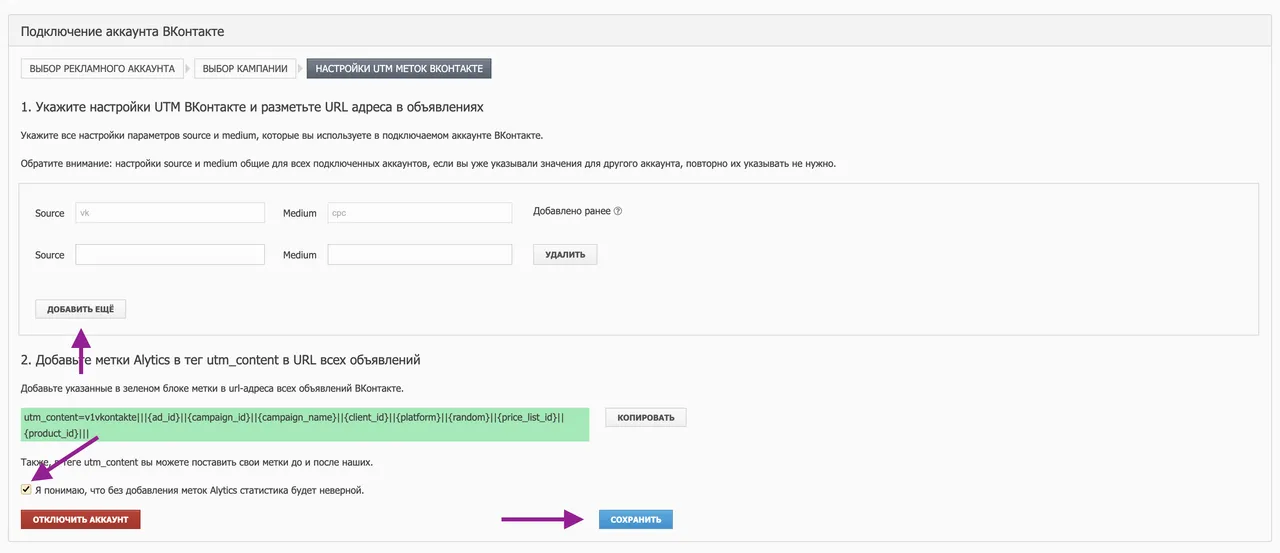Click the Подключение аккаунта ВКонтакте heading
Image resolution: width=1280 pixels, height=553 pixels.
click(122, 32)
